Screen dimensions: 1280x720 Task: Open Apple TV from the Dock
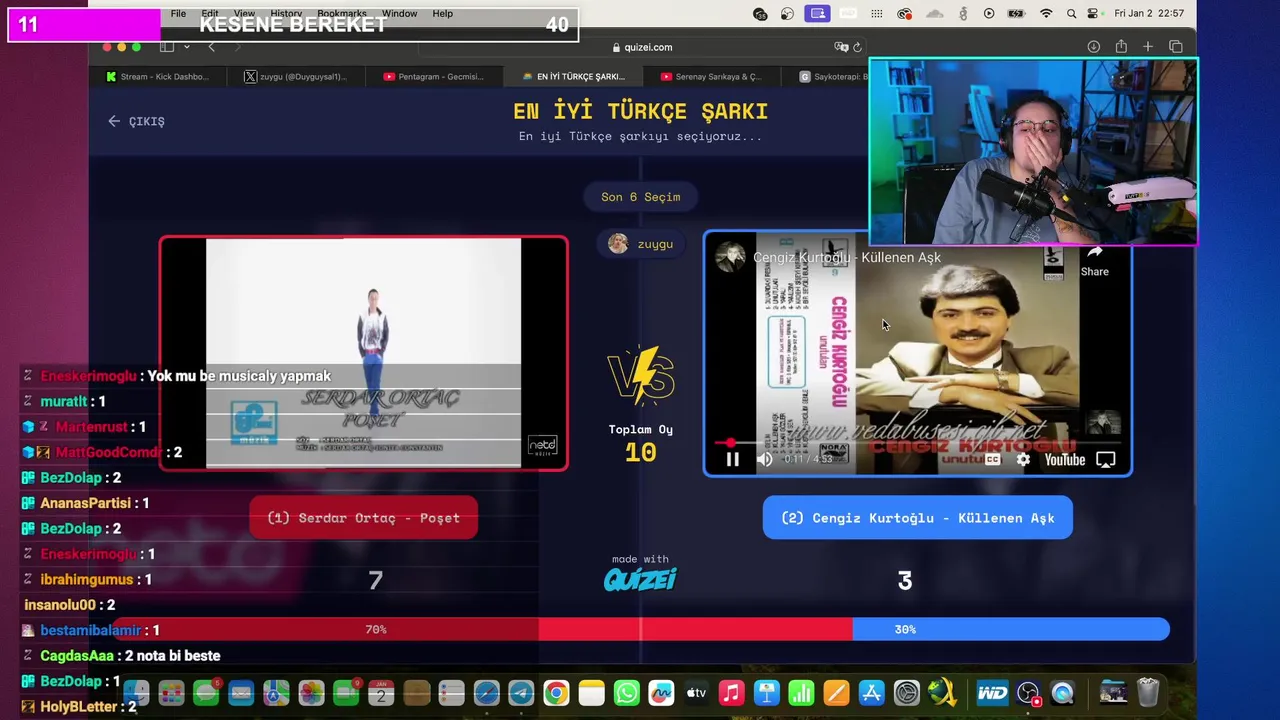tap(696, 693)
